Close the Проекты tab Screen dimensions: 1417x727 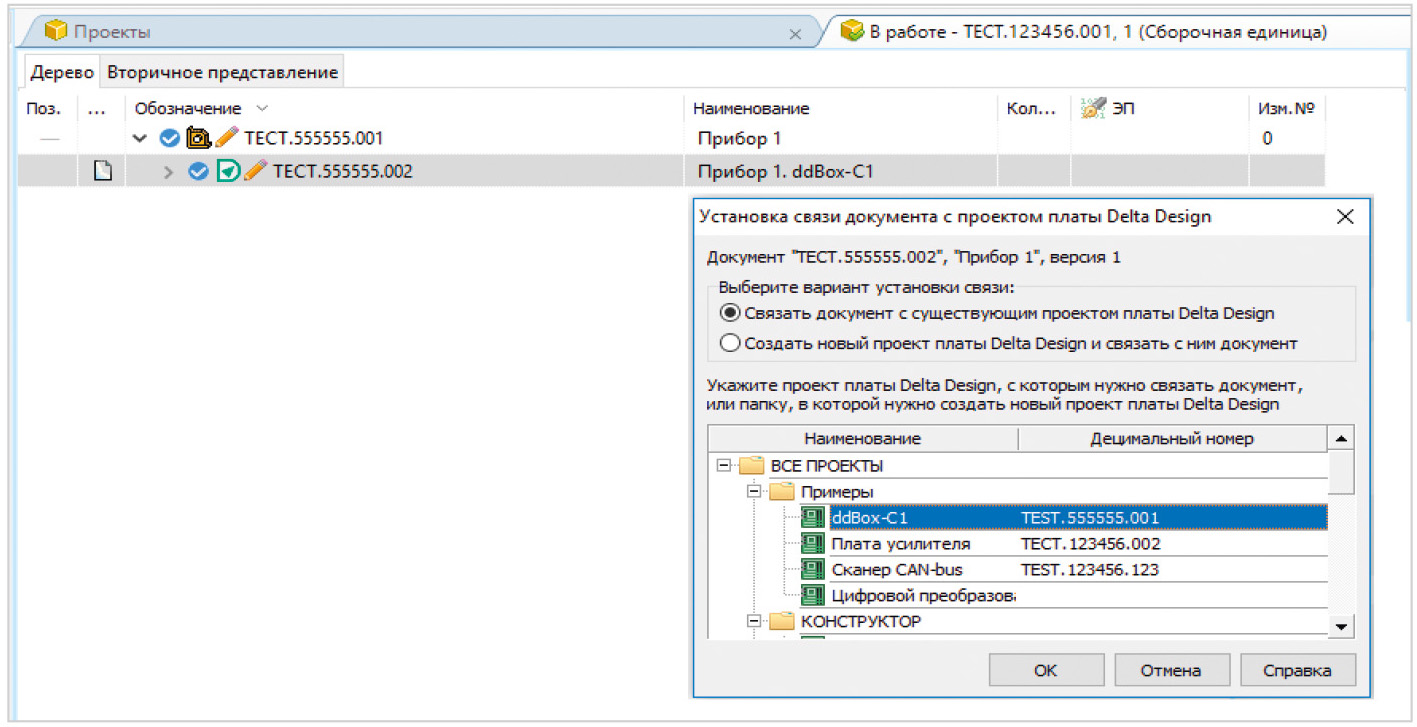795,34
